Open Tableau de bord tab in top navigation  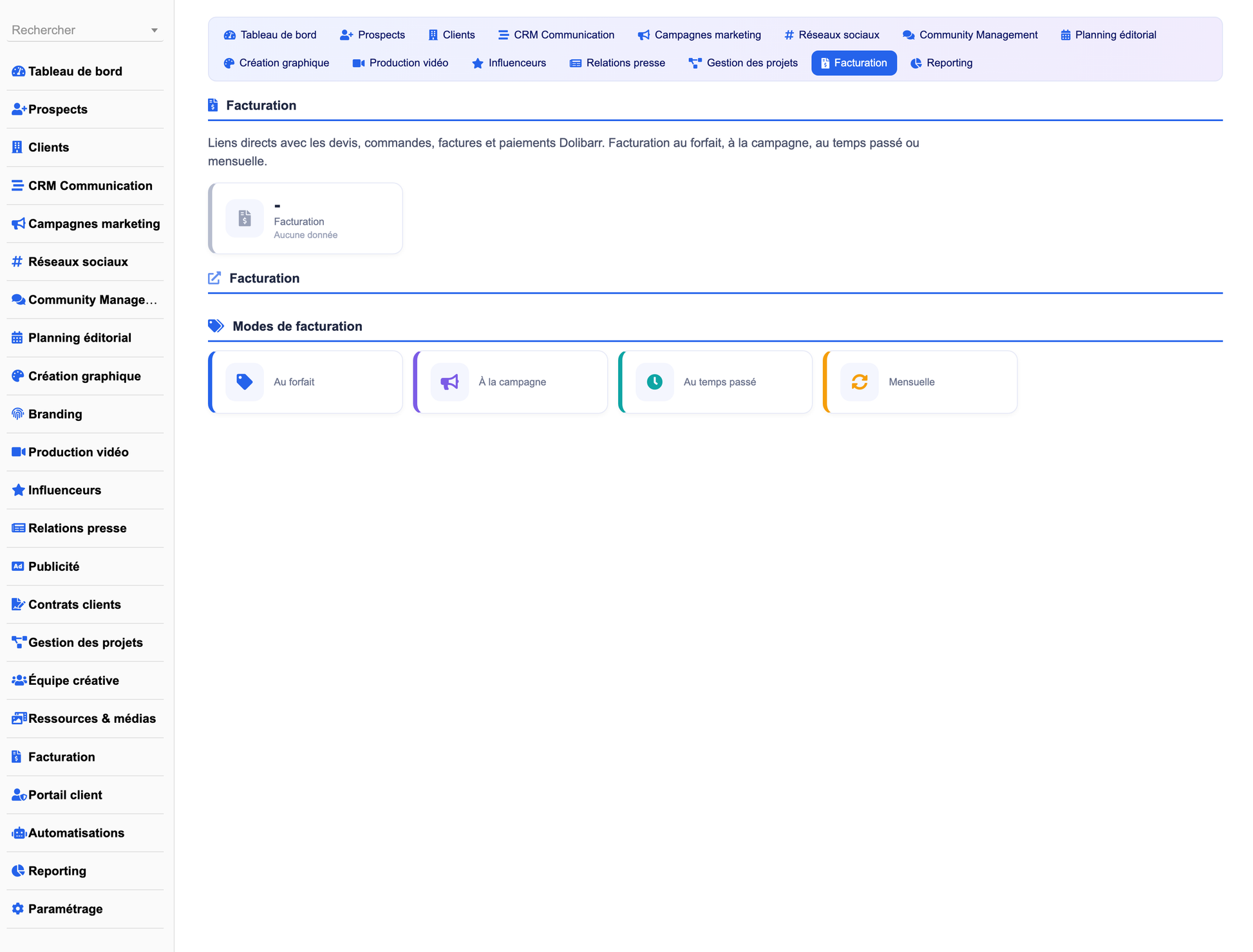(x=270, y=35)
